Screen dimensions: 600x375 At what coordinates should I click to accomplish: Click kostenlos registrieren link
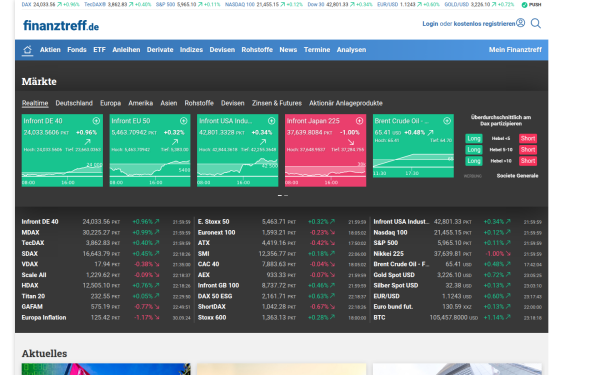484,24
